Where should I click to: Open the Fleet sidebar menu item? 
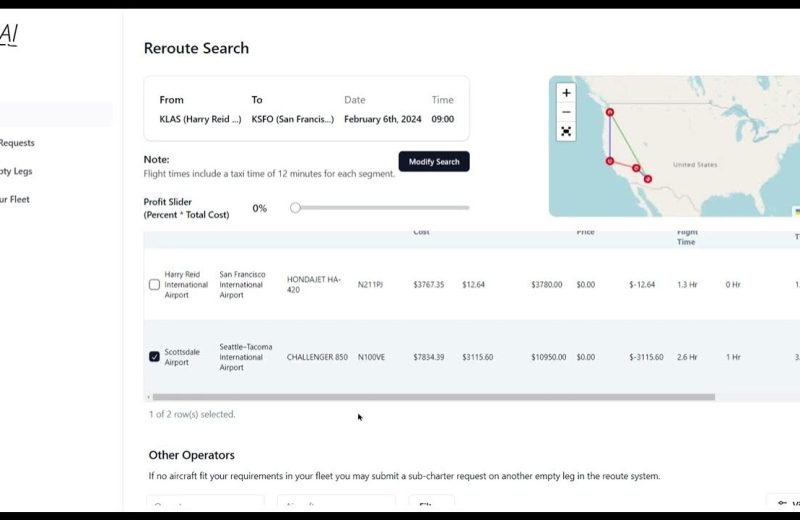pyautogui.click(x=16, y=199)
